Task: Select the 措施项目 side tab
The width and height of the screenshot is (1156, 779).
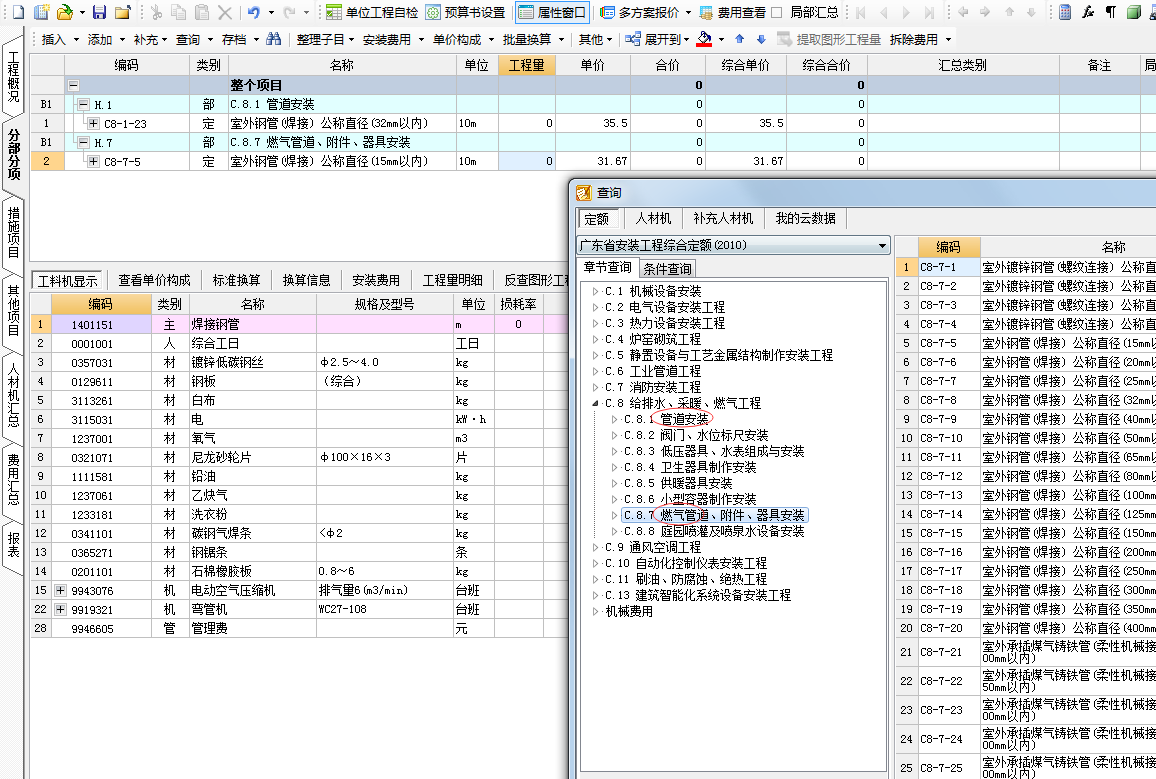Action: coord(13,232)
